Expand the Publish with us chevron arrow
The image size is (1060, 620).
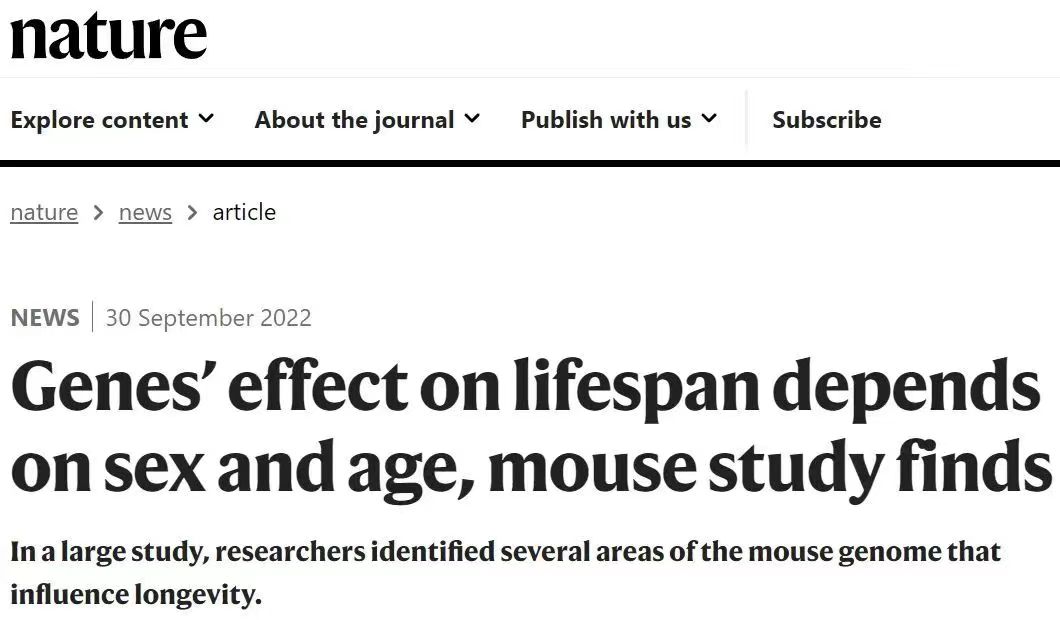709,119
